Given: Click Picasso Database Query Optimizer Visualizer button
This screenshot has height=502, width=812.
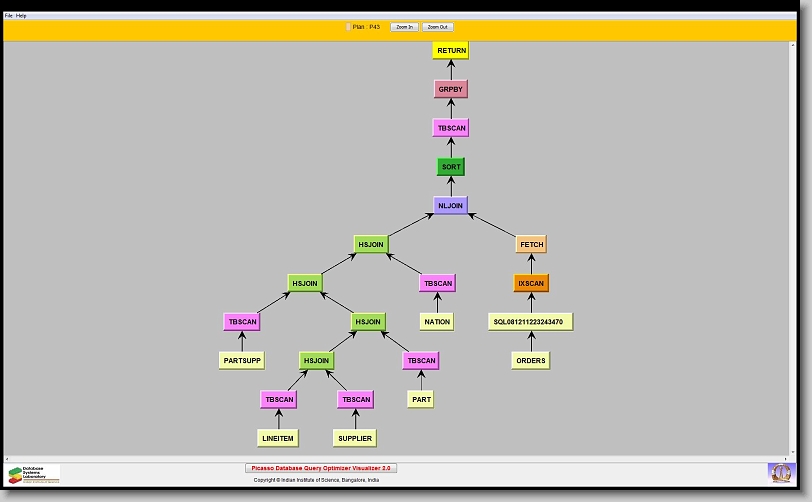Looking at the screenshot, I should coord(321,468).
